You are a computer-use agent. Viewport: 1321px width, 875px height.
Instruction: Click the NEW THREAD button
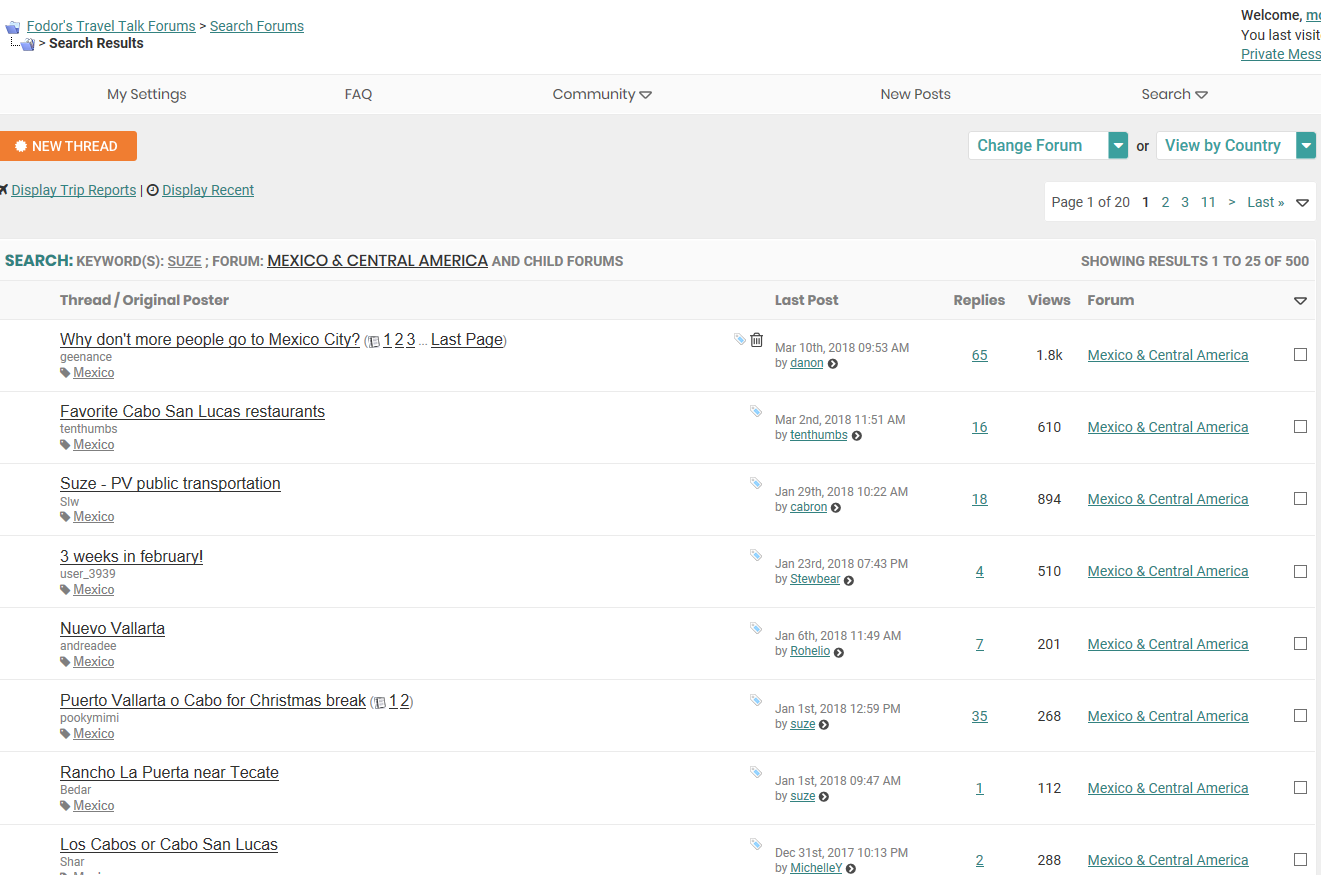click(67, 146)
